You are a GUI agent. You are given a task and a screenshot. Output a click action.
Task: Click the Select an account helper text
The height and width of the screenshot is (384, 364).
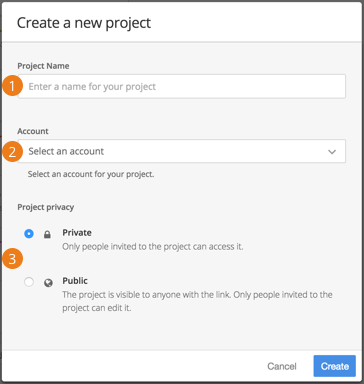pyautogui.click(x=91, y=174)
